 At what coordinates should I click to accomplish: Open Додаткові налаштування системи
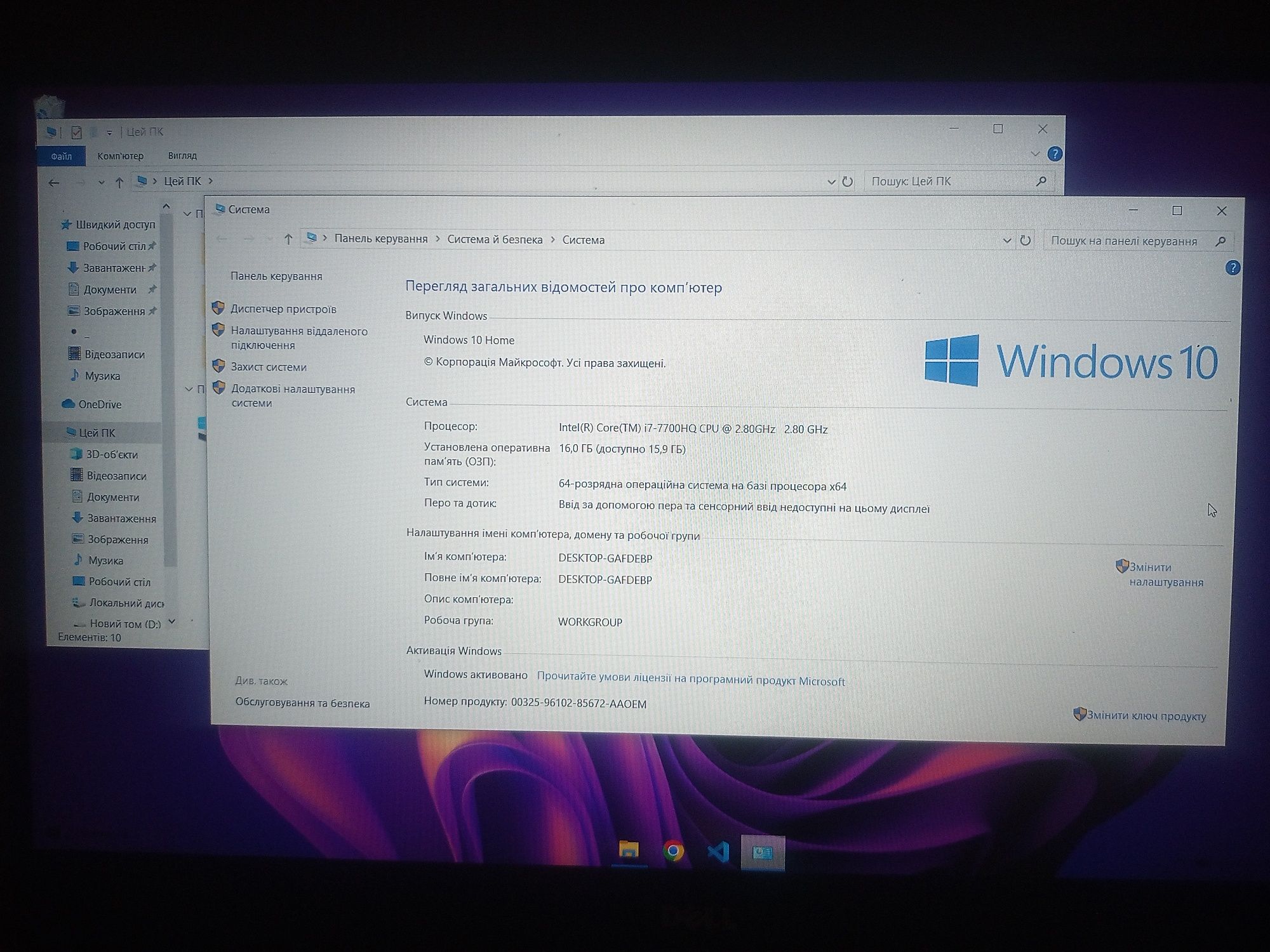pos(293,396)
